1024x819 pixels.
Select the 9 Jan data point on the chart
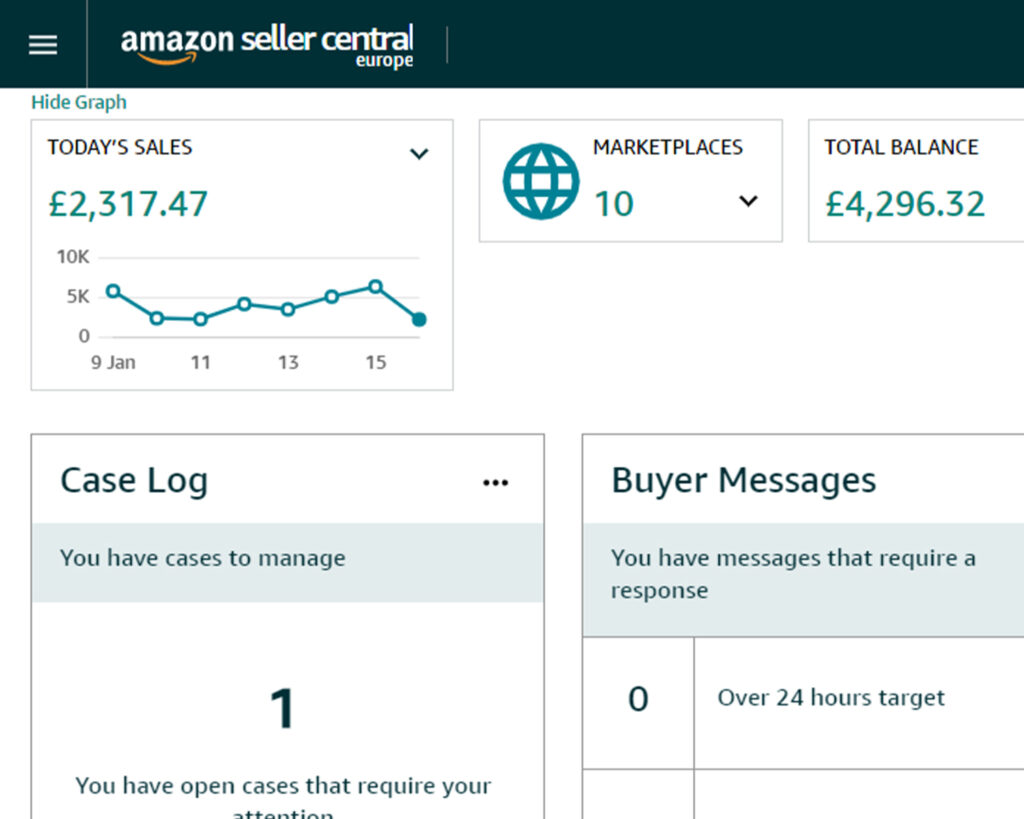point(113,291)
